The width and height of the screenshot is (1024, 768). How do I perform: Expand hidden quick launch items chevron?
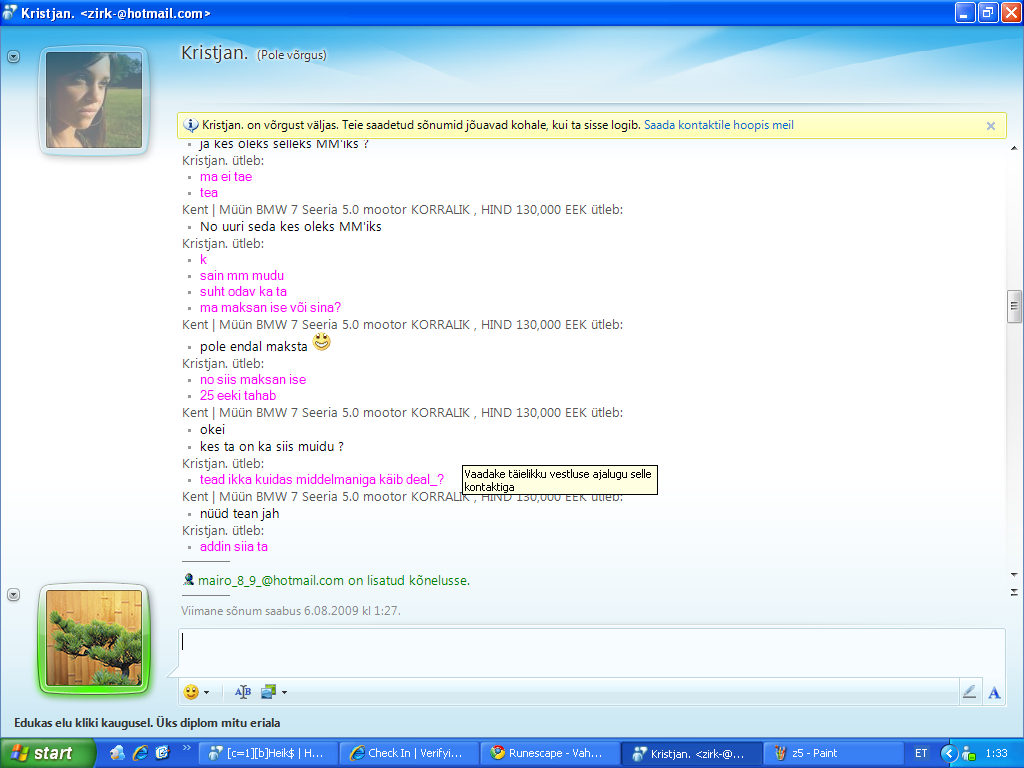pyautogui.click(x=186, y=748)
